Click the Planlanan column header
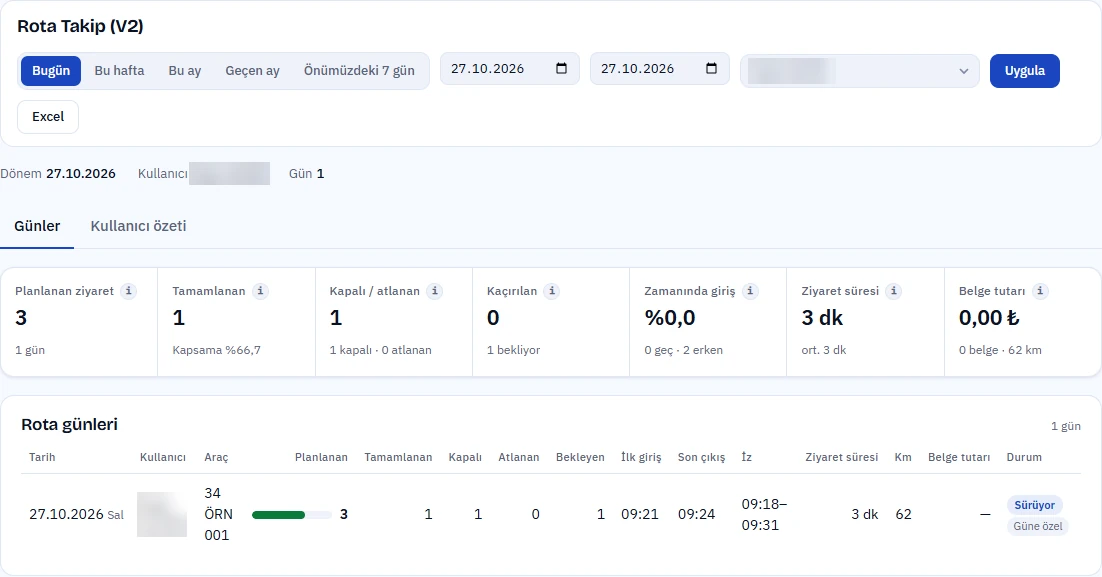 point(321,458)
